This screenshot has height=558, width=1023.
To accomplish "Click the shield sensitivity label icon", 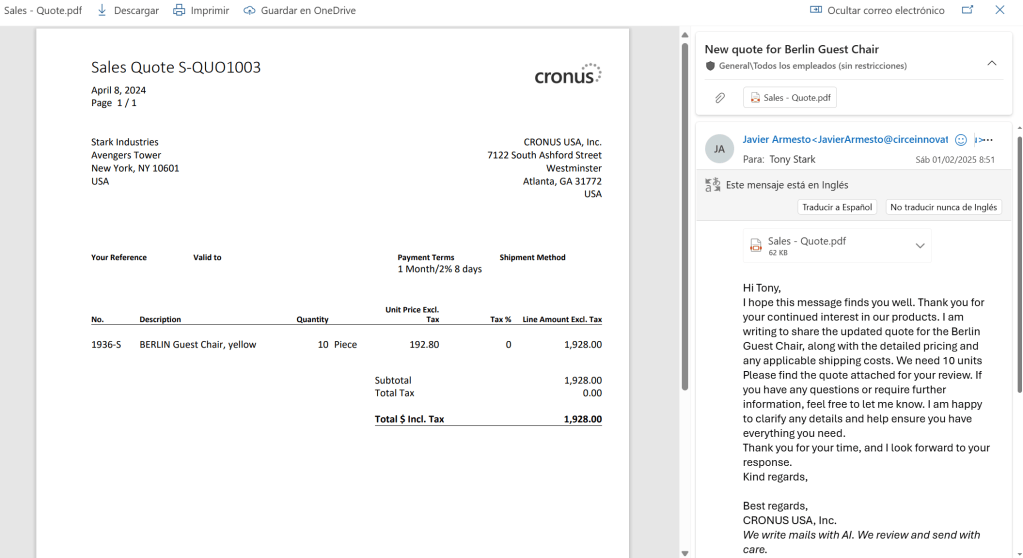I will point(710,66).
